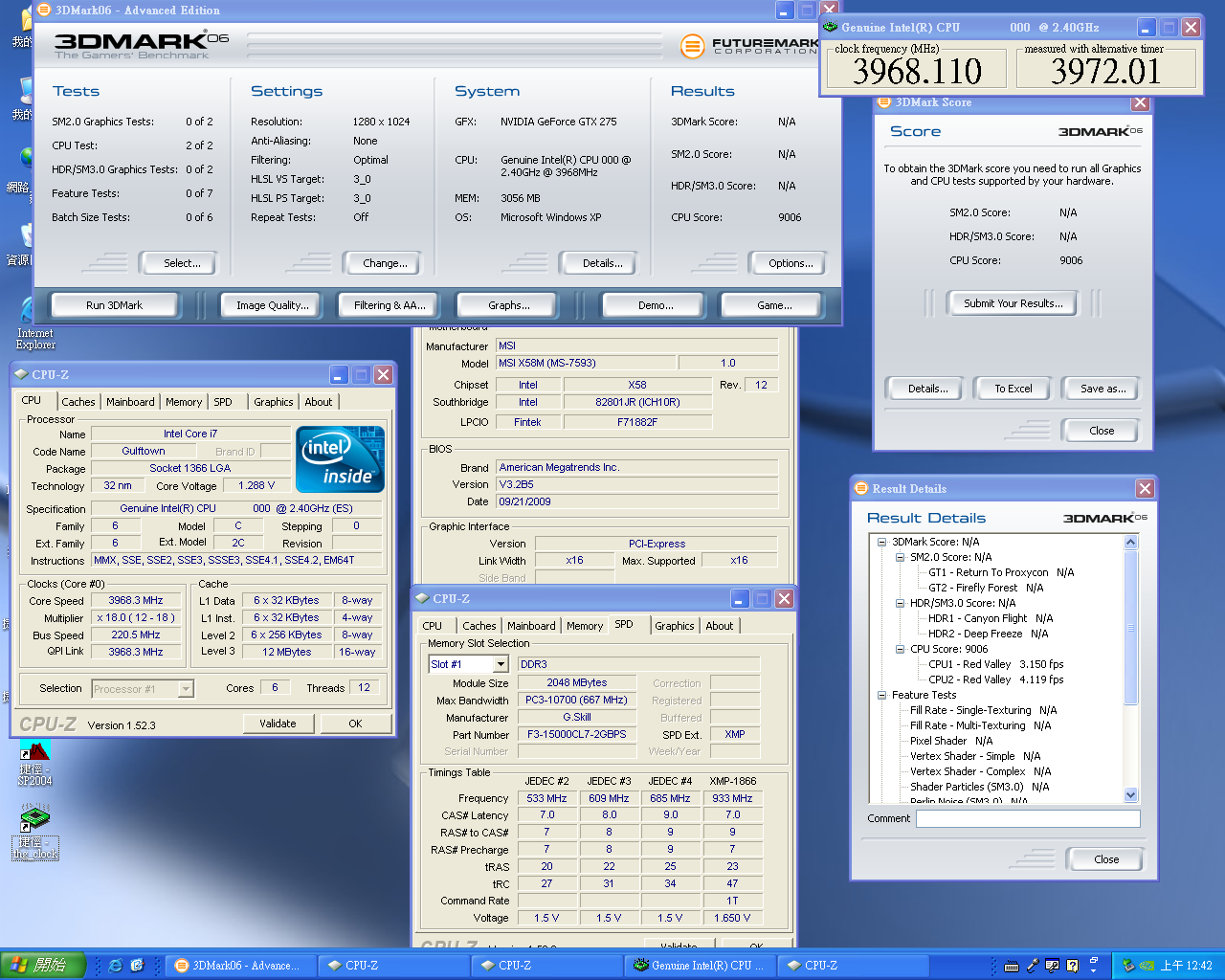The image size is (1225, 980).
Task: Select the SP2004 shortcut desktop icon
Action: [x=34, y=763]
